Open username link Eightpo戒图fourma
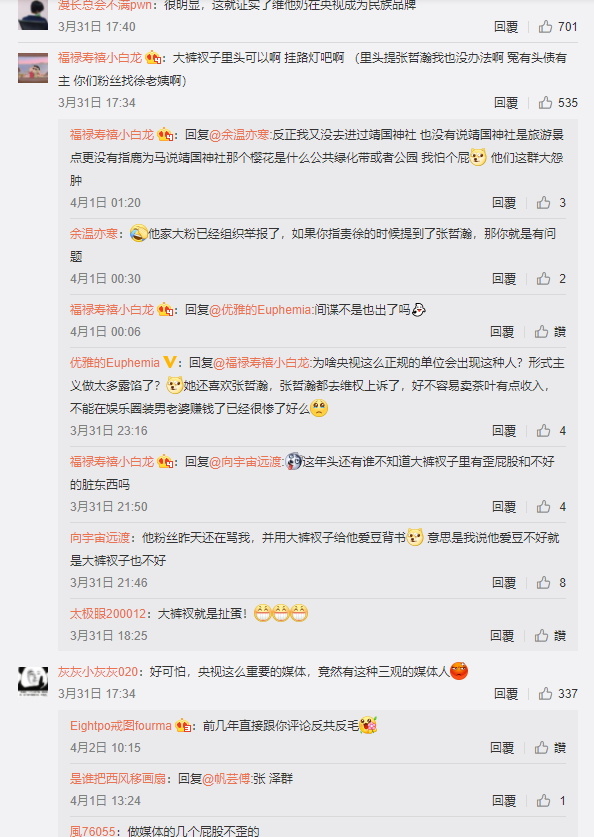Image resolution: width=594 pixels, height=837 pixels. click(121, 726)
